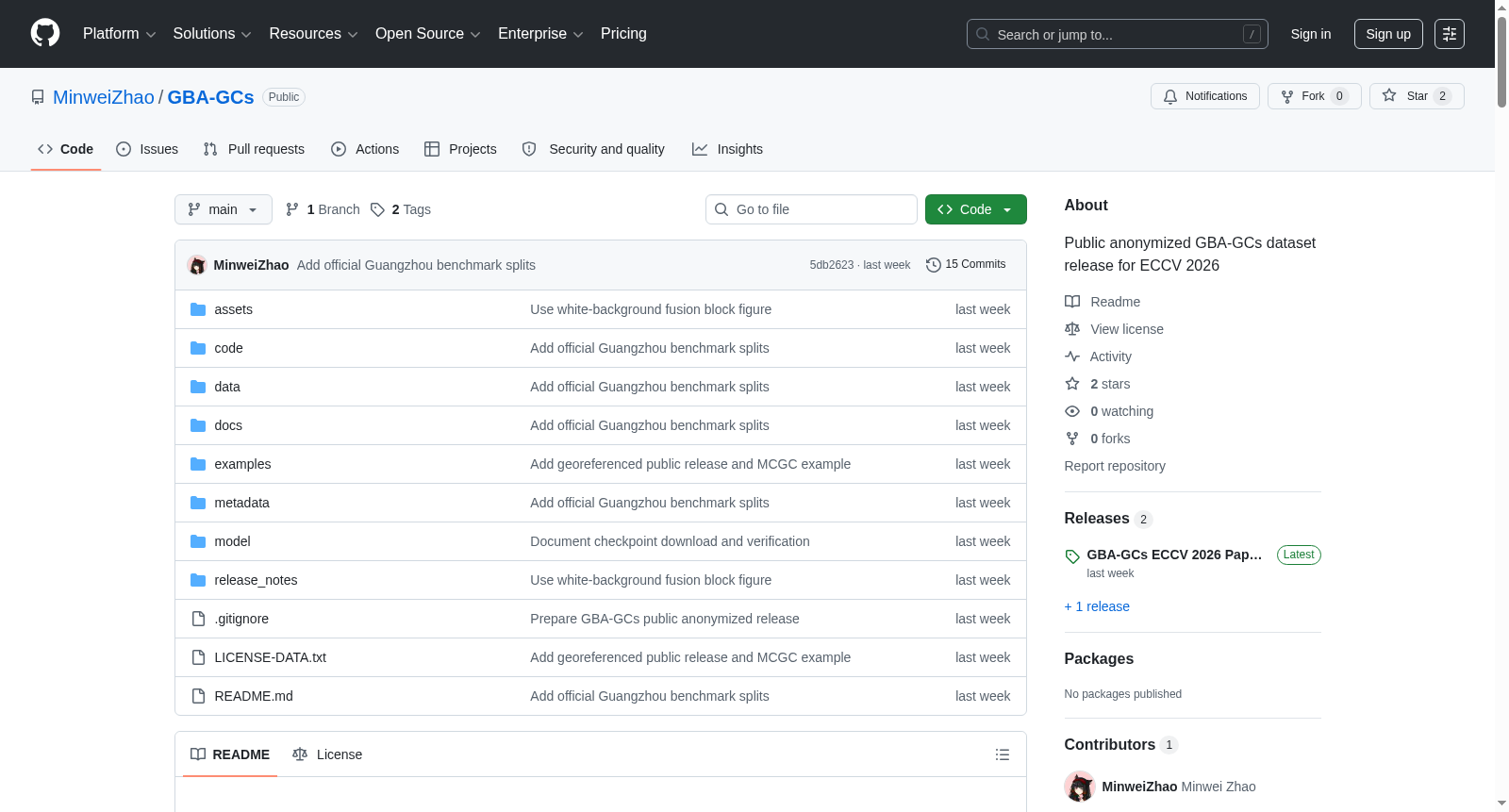Open the metadata folder
The height and width of the screenshot is (812, 1509).
(241, 503)
